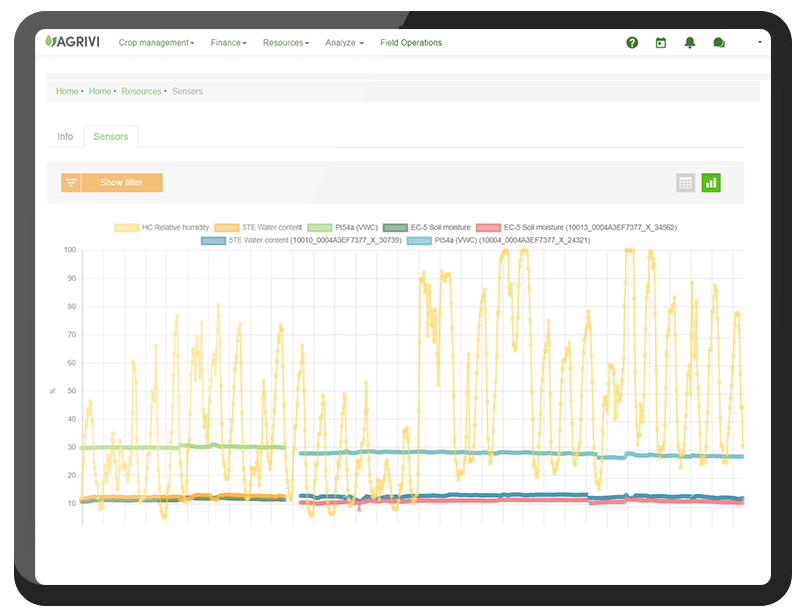Screen dimensions: 803x614
Task: Click the AGRIVI logo
Action: point(73,41)
